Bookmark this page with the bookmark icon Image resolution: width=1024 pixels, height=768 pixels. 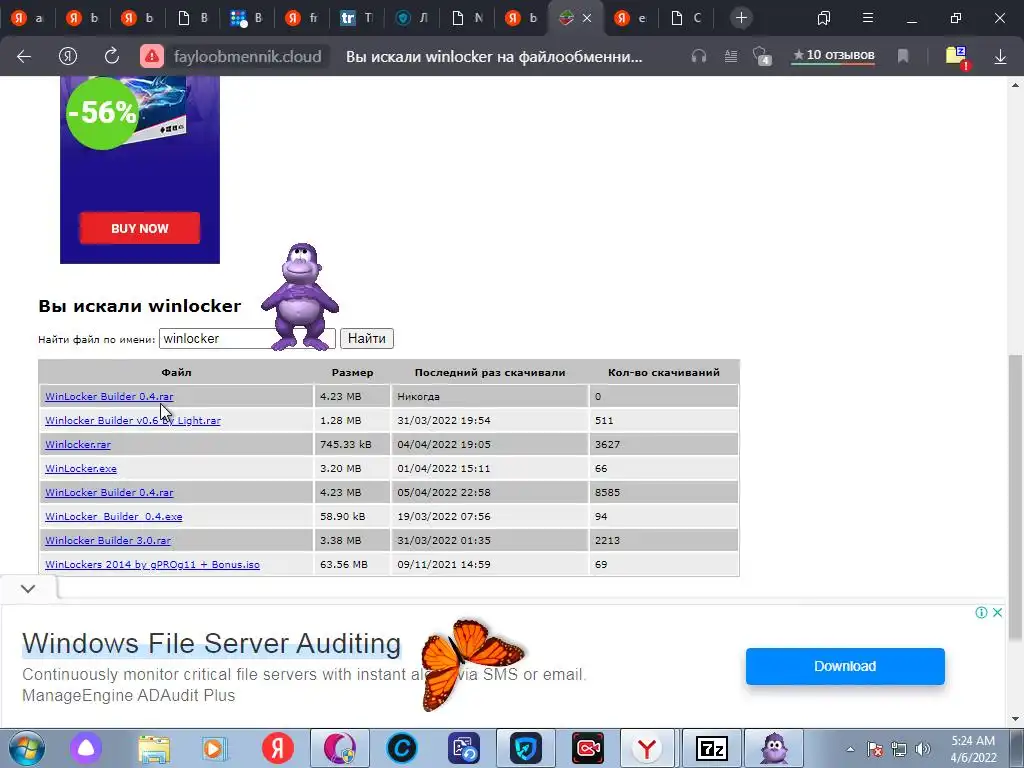(903, 57)
